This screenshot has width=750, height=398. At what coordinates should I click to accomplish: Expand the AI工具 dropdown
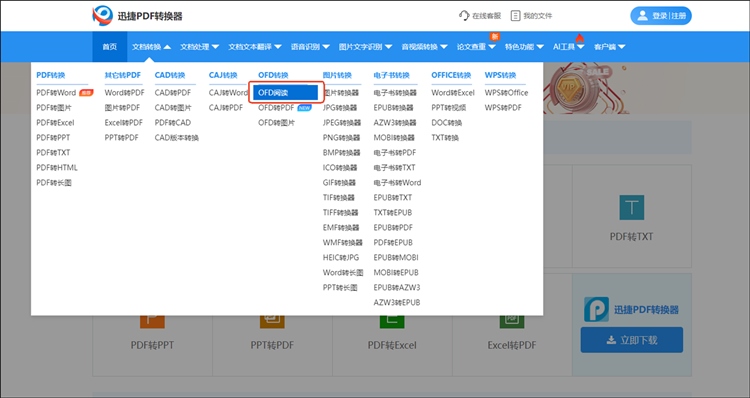(569, 47)
